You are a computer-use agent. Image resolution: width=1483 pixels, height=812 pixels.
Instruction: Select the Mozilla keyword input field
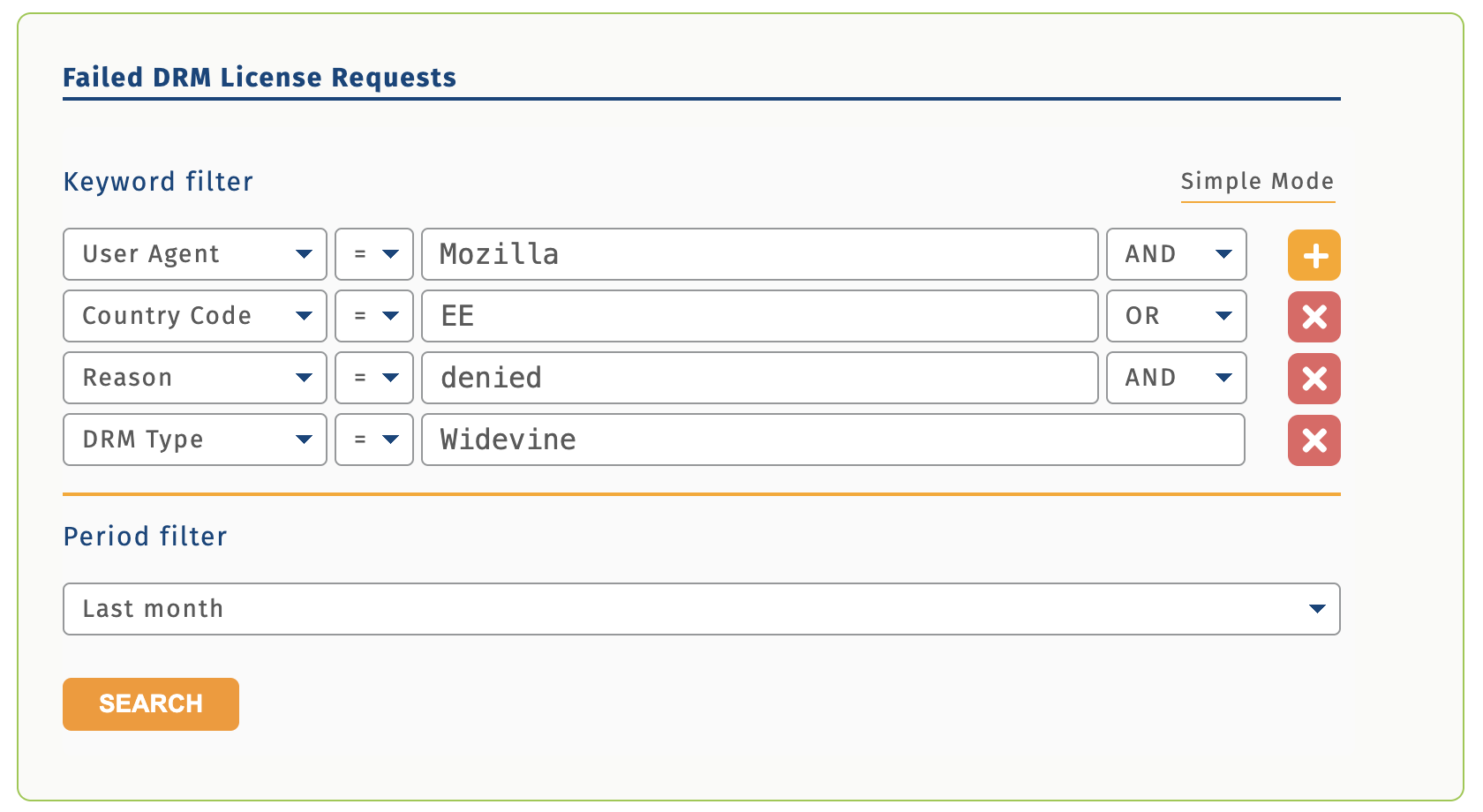759,254
